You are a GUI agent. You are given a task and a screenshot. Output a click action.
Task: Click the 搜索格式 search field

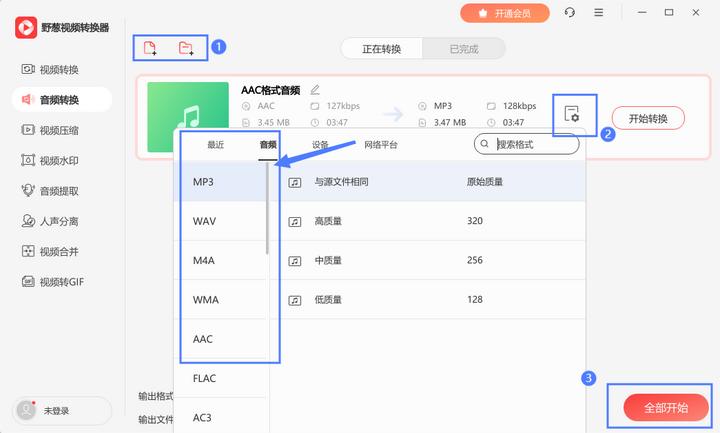point(526,144)
